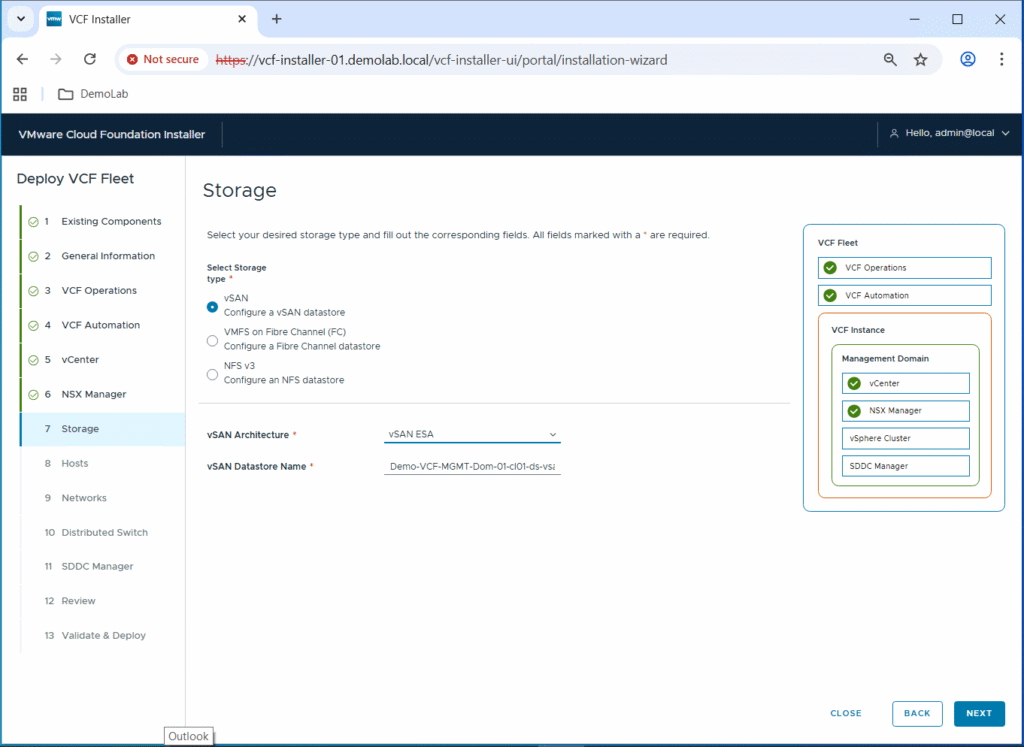Choose the NFS v3 storage option
Image resolution: width=1024 pixels, height=747 pixels.
212,374
